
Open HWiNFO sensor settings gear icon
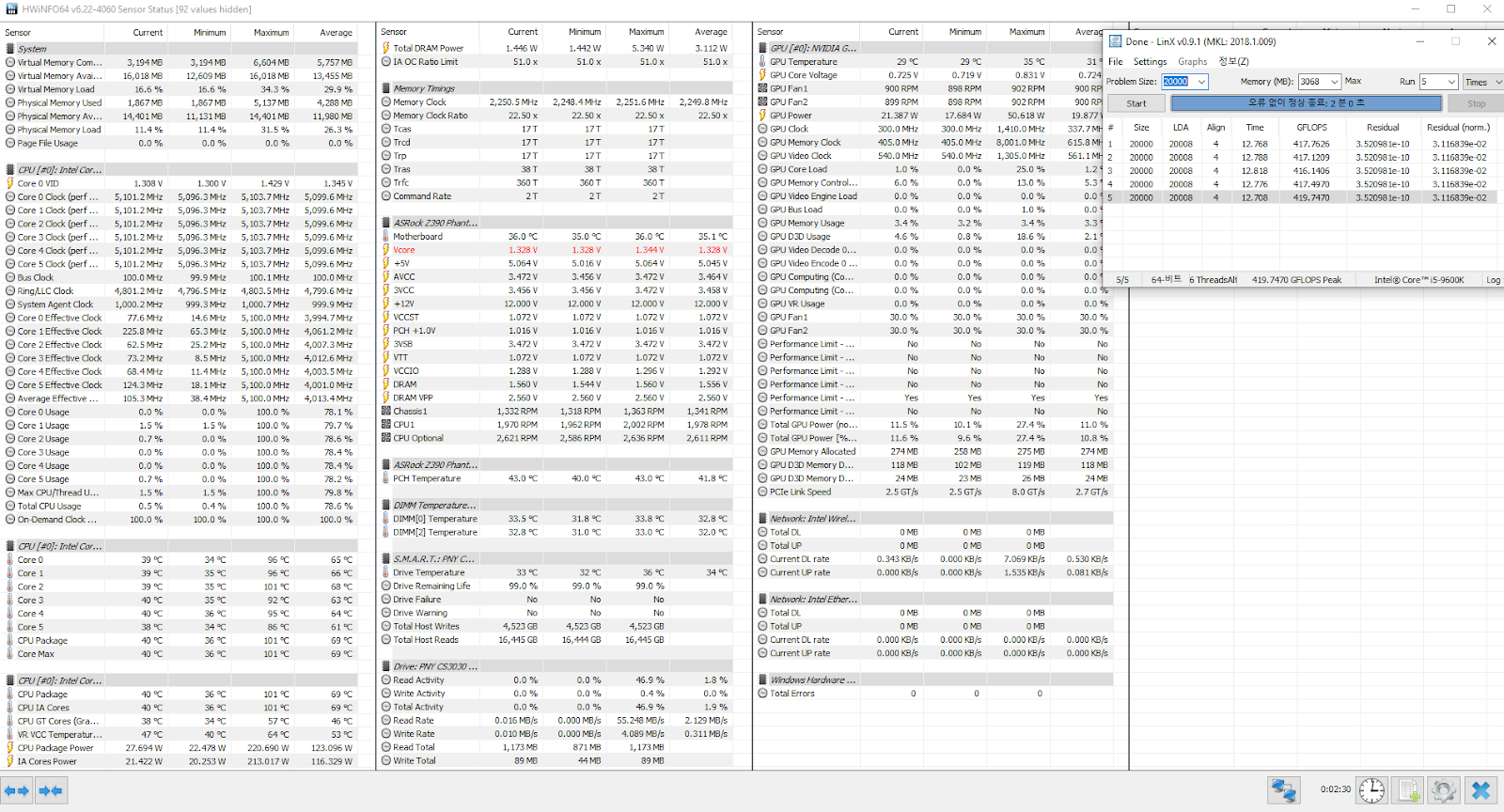coord(1445,790)
